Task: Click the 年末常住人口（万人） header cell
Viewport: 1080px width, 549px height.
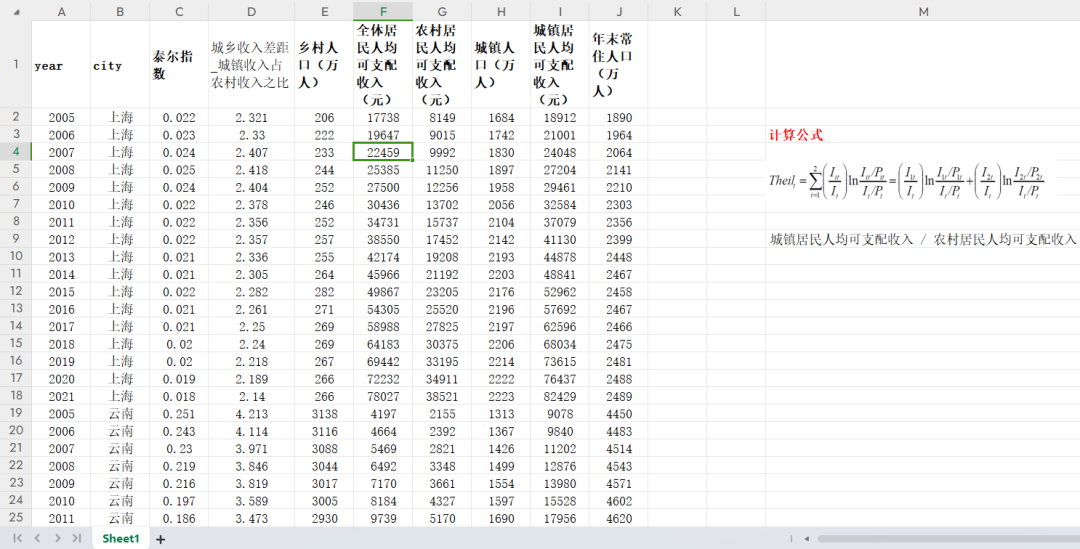Action: click(619, 64)
